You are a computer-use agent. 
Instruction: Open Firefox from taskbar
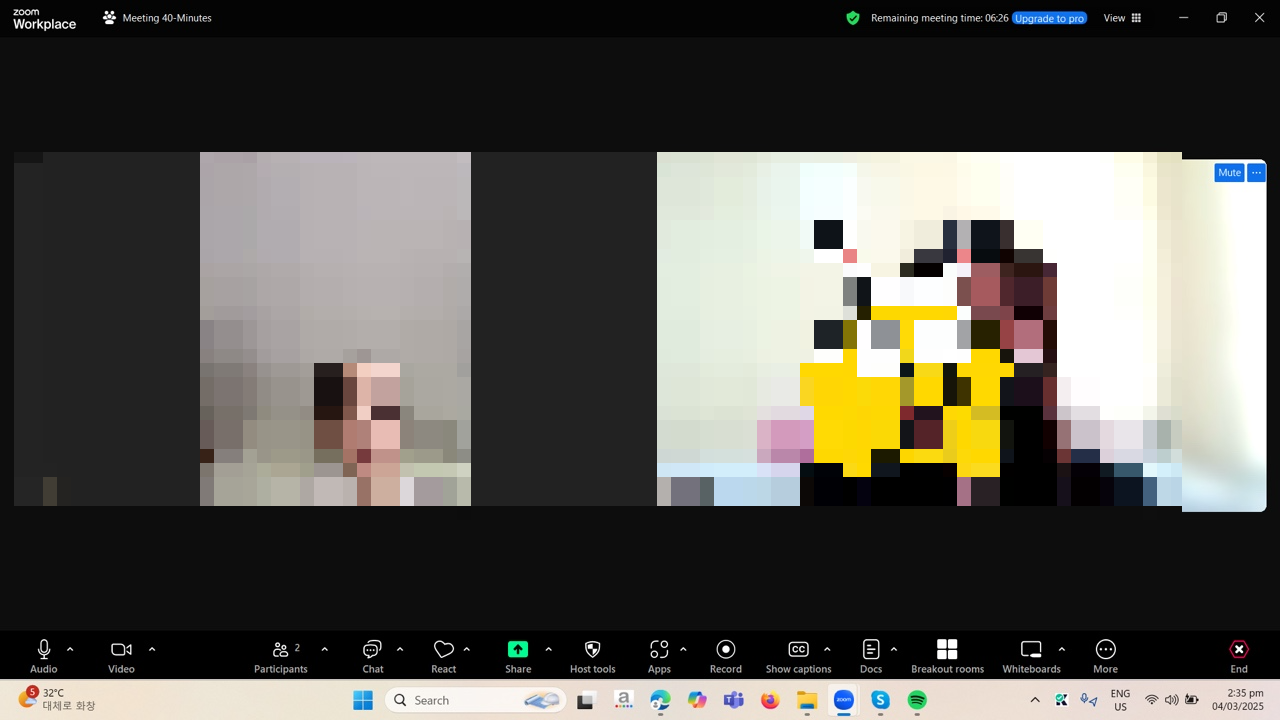point(770,700)
